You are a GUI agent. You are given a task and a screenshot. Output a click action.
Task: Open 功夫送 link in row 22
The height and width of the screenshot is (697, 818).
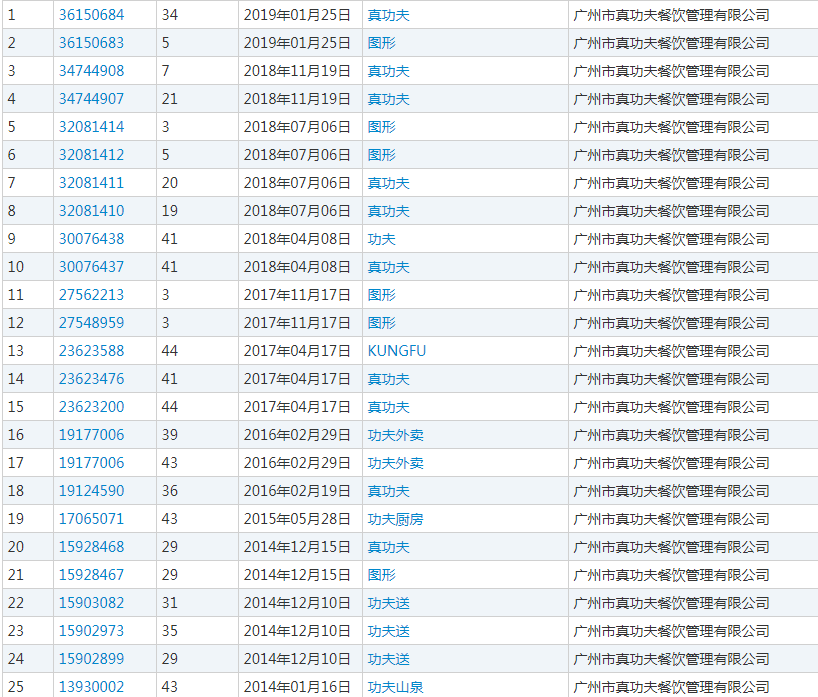coord(388,603)
